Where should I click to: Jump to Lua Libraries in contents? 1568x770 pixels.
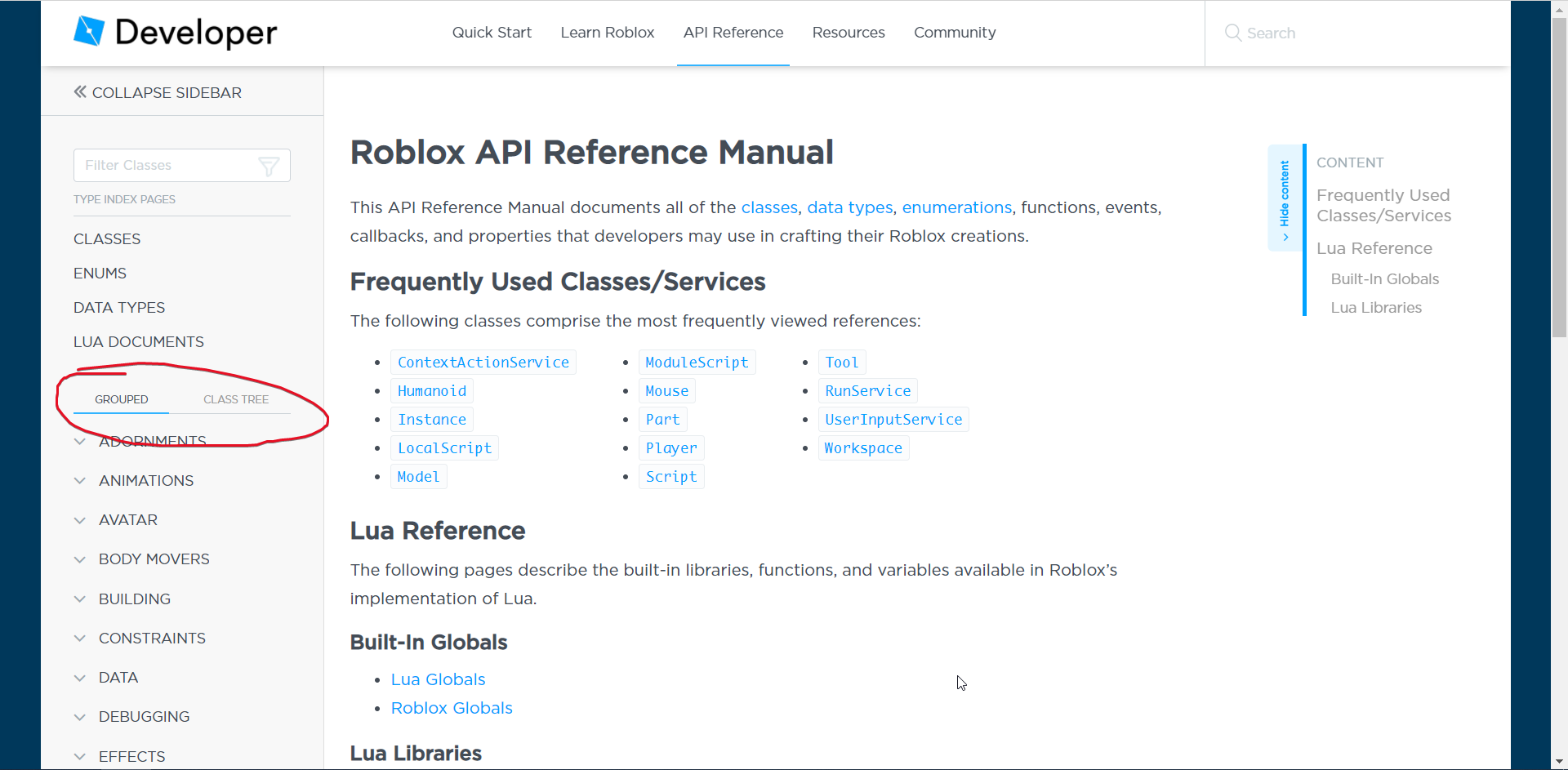(x=1376, y=308)
